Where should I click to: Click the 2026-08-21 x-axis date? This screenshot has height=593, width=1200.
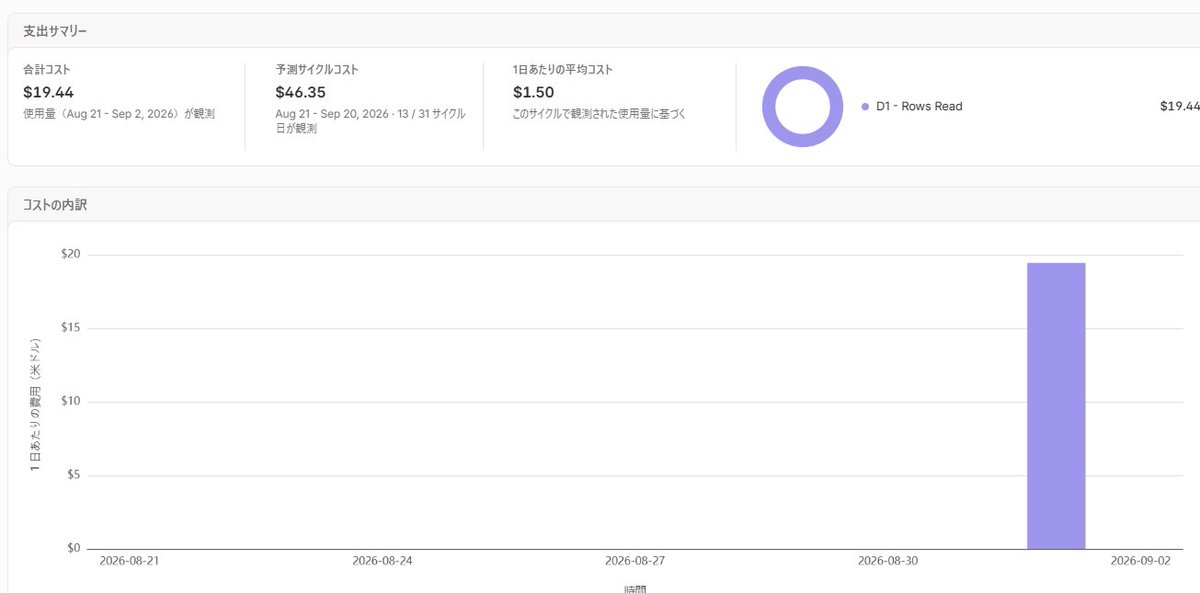coord(129,561)
